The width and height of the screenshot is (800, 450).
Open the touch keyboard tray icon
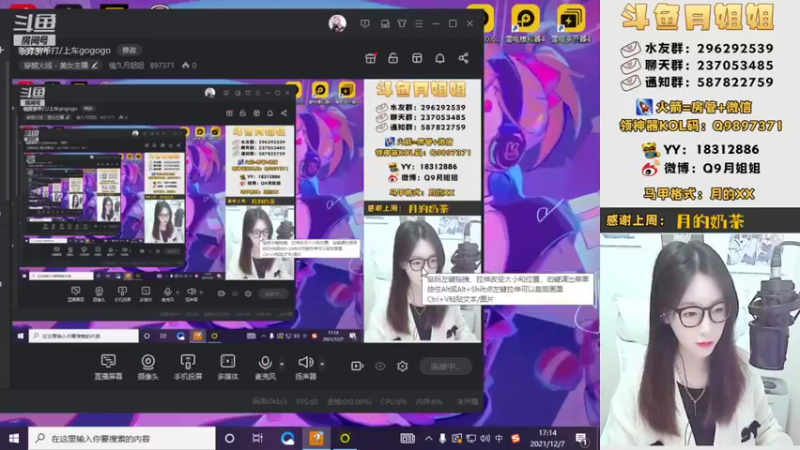pos(407,438)
